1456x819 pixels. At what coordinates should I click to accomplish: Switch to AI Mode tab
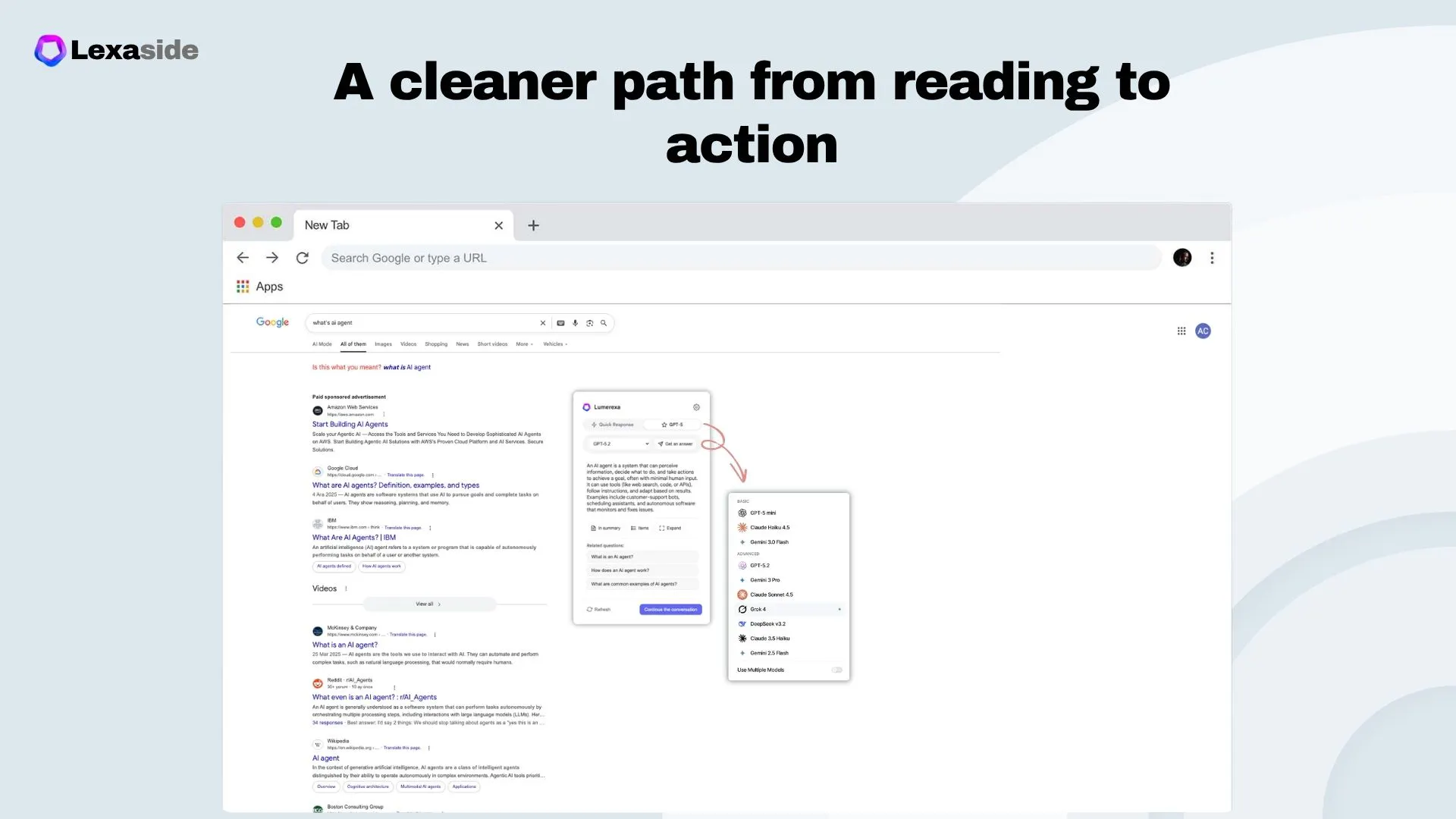tap(322, 344)
